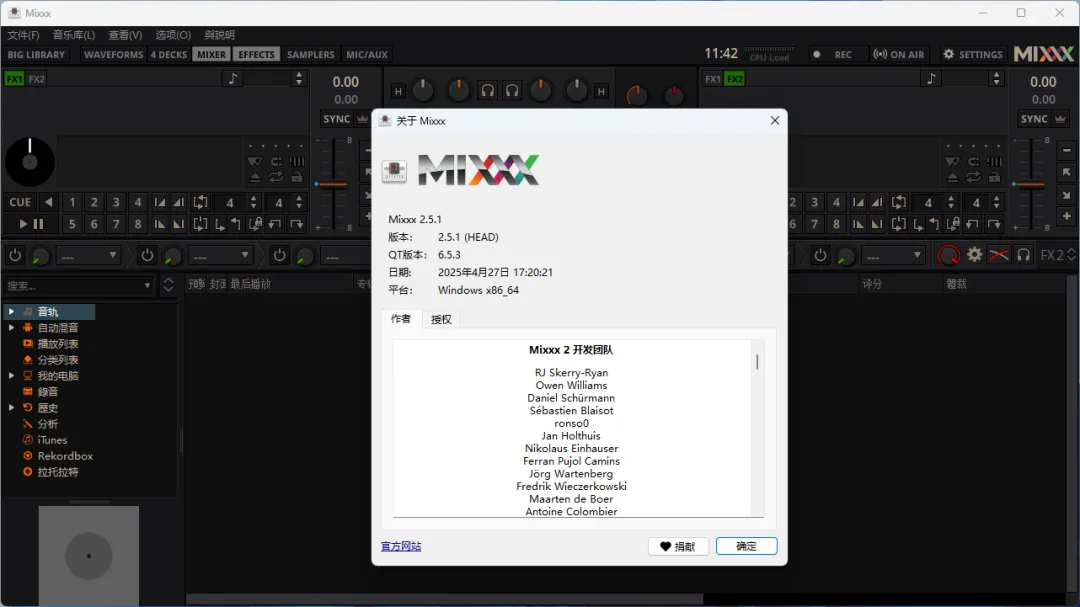Close the 关于 Mixxx dialog
The width and height of the screenshot is (1080, 607).
click(x=775, y=121)
